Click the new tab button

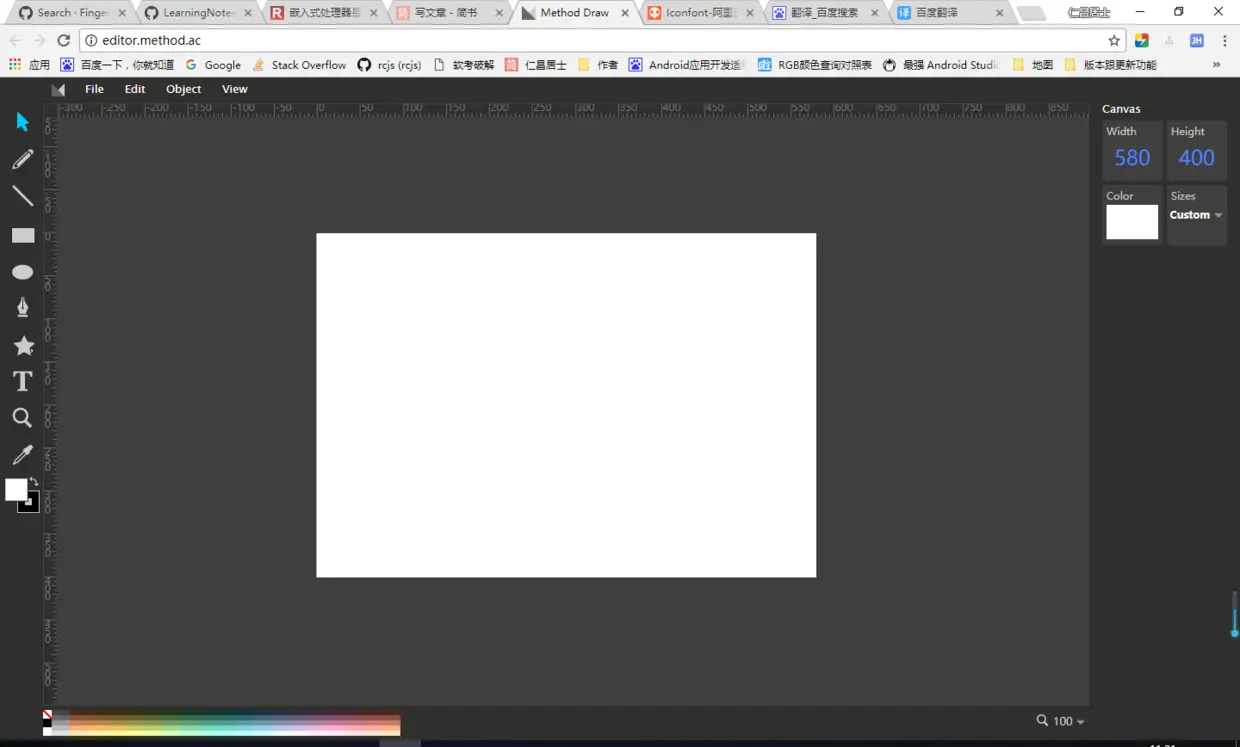pos(1030,14)
